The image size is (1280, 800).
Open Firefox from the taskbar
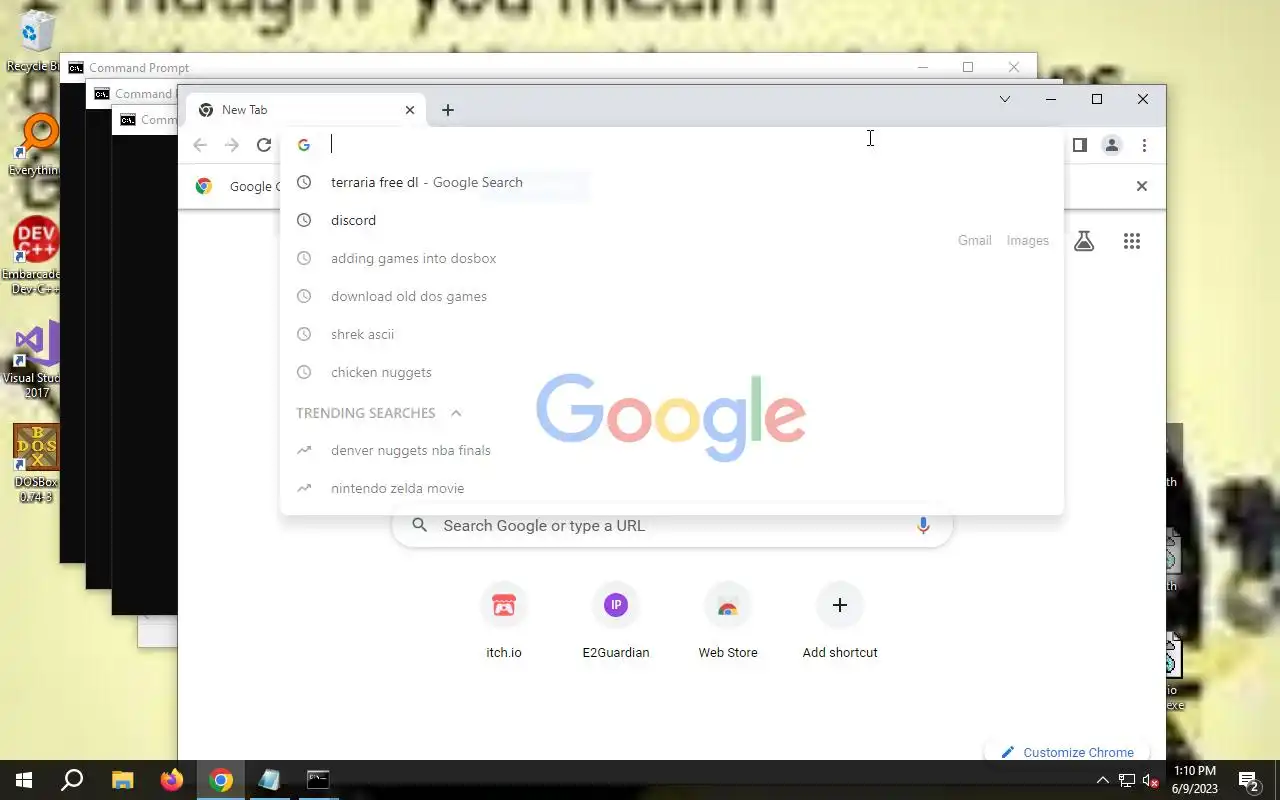(x=172, y=780)
